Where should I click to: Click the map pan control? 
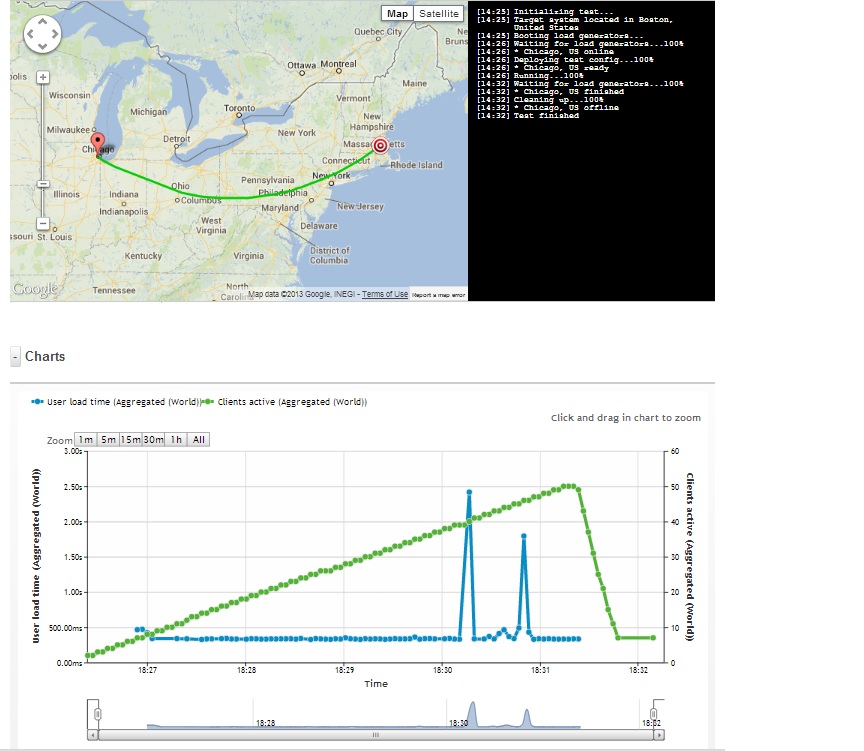tap(43, 36)
